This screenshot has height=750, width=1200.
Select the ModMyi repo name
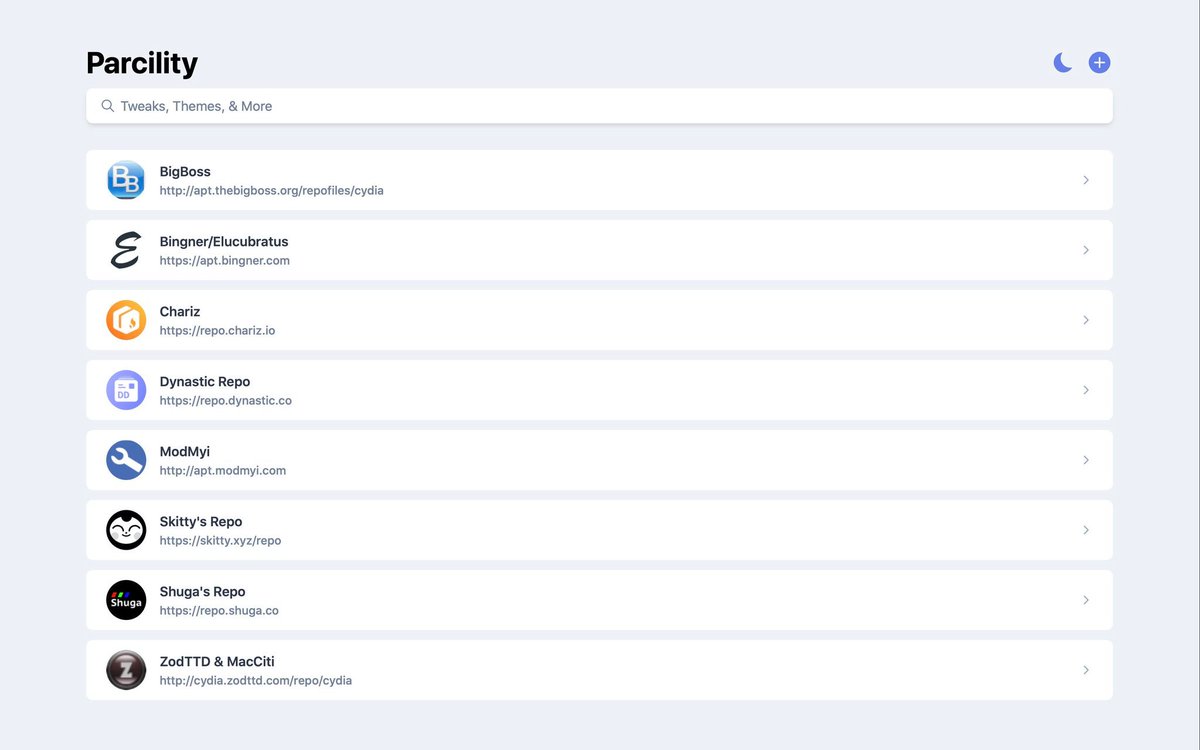pyautogui.click(x=185, y=452)
